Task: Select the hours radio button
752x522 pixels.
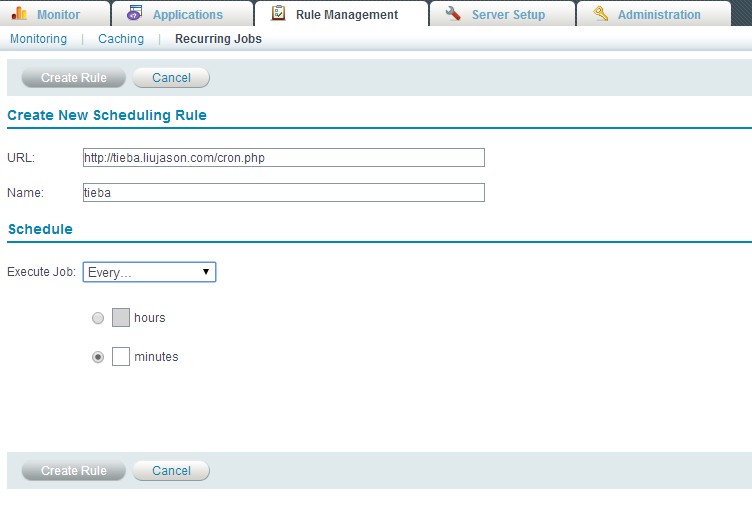Action: 97,318
